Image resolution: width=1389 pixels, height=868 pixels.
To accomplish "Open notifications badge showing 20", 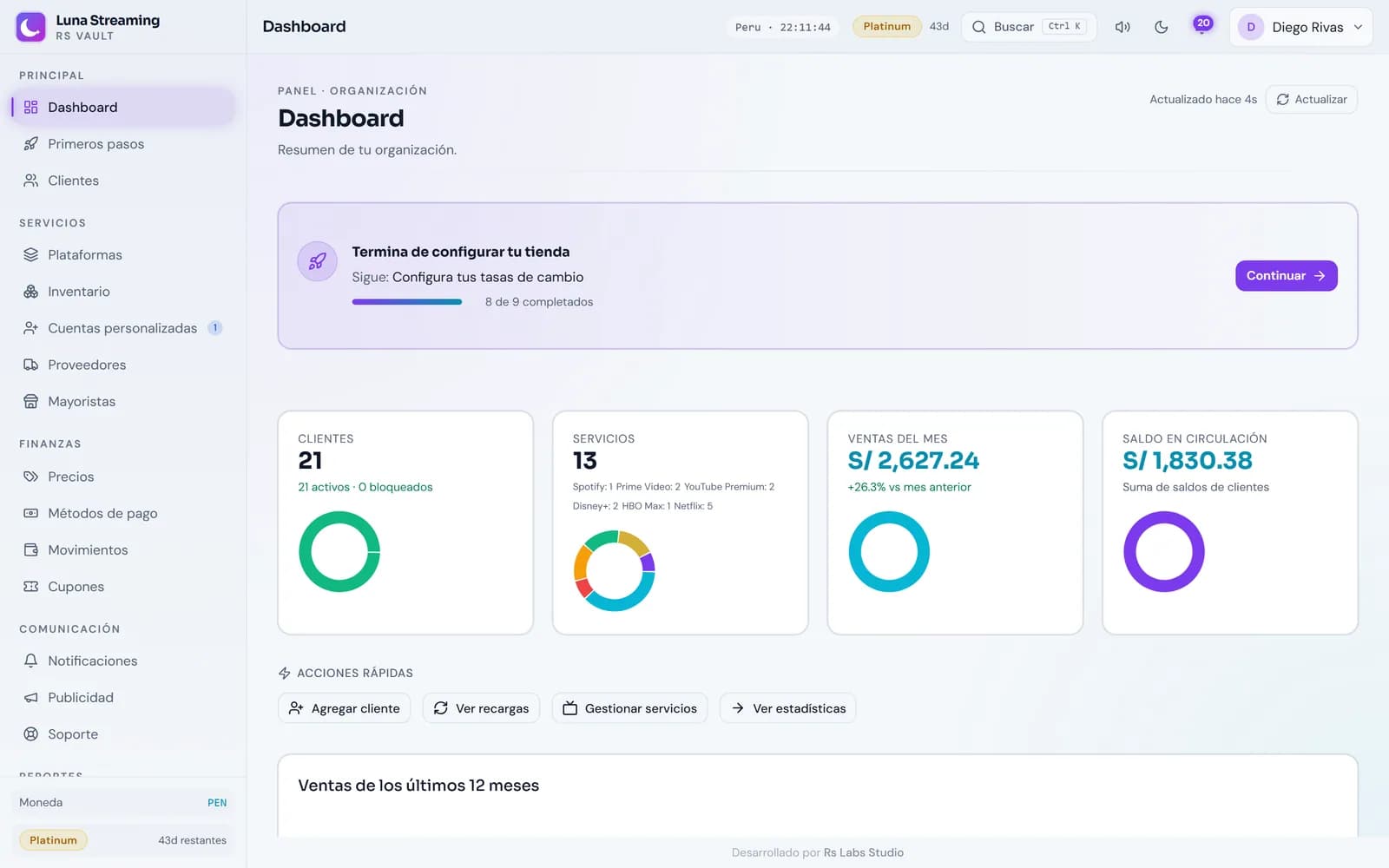I will click(1202, 25).
